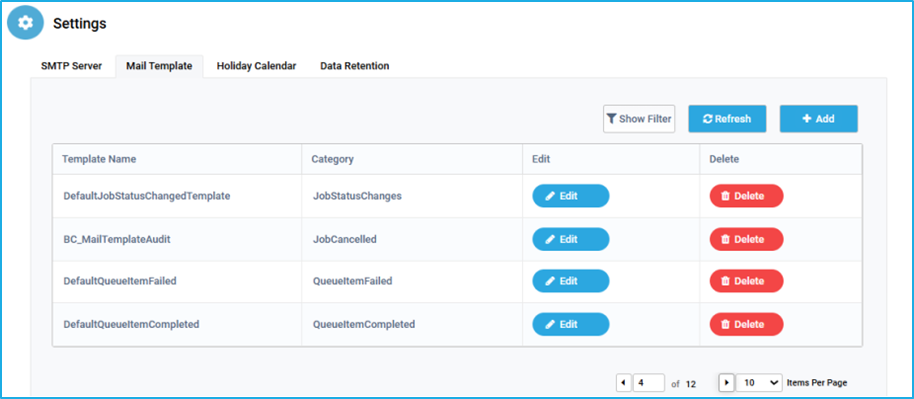Viewport: 914px width, 399px height.
Task: Click the Settings gear icon
Action: (26, 23)
